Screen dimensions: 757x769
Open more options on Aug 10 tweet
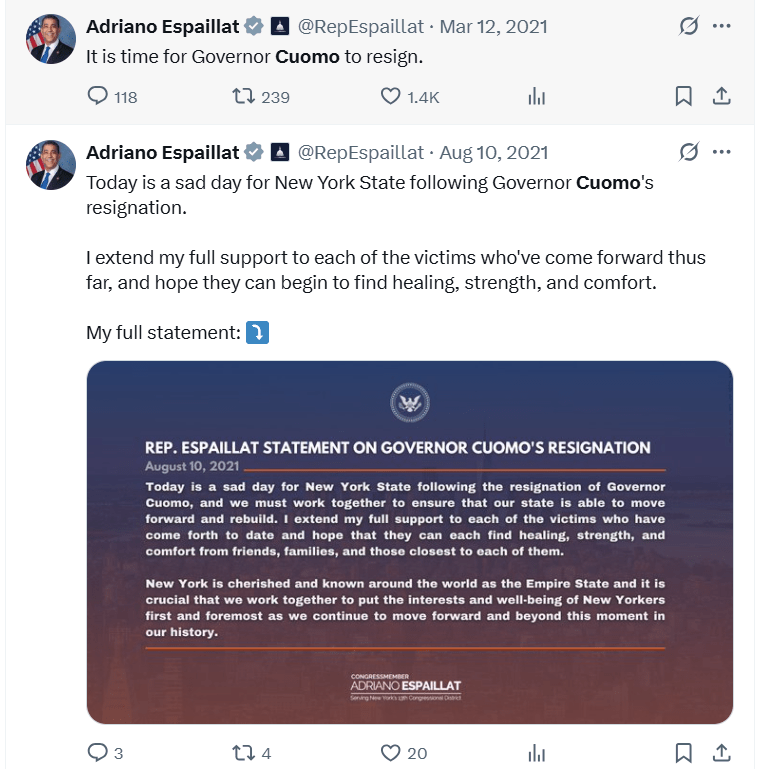(721, 152)
